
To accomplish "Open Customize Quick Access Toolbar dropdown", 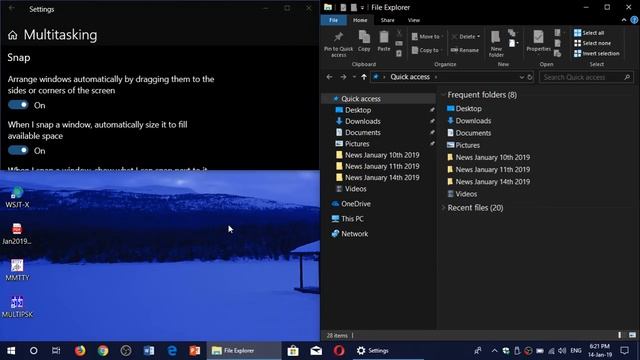I will pyautogui.click(x=362, y=7).
